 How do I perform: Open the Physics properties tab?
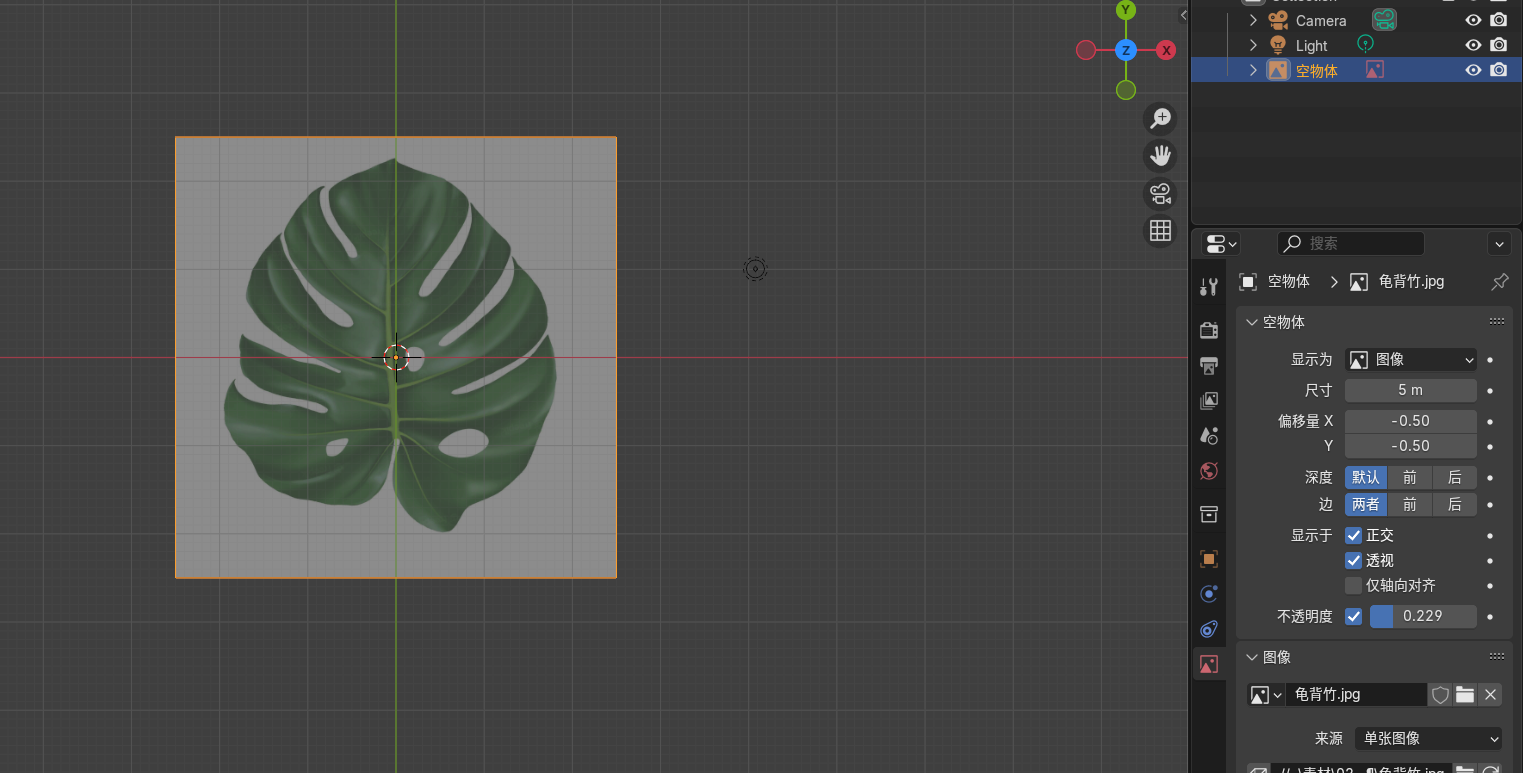pyautogui.click(x=1209, y=594)
